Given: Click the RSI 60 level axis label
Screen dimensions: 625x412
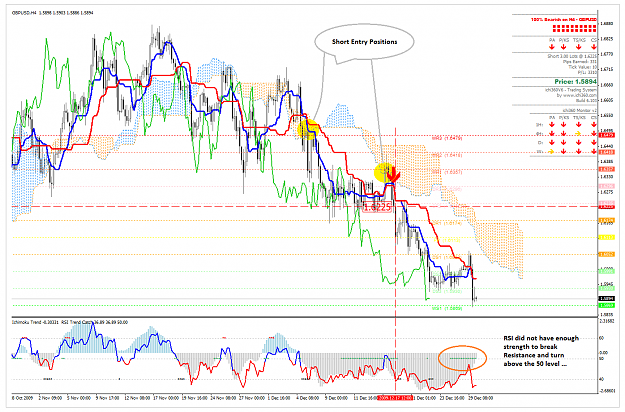Looking at the screenshot, I should 601,338.
